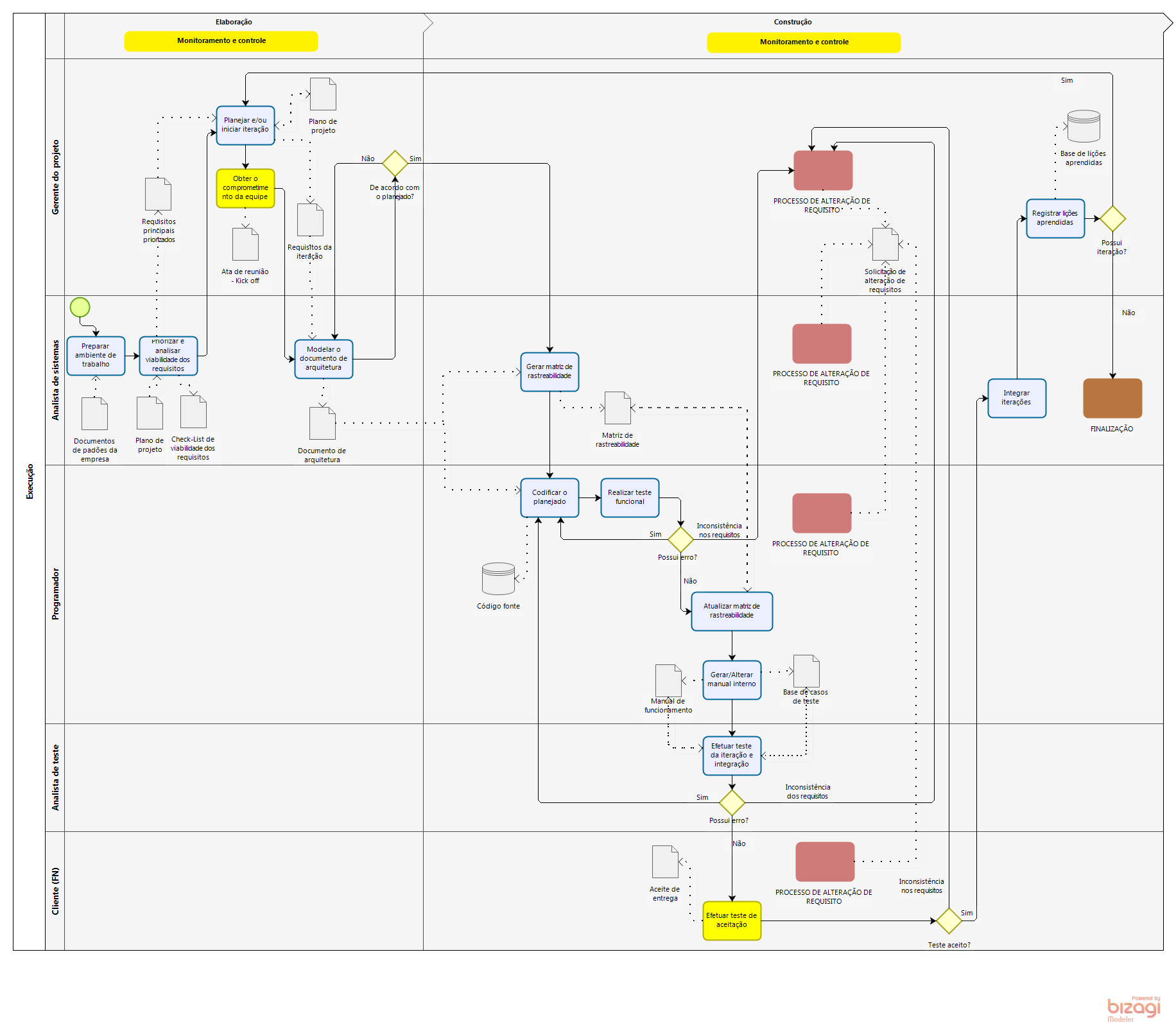Select the yellow Efetuar teste de aceitação task
The image size is (1176, 1029).
click(732, 921)
